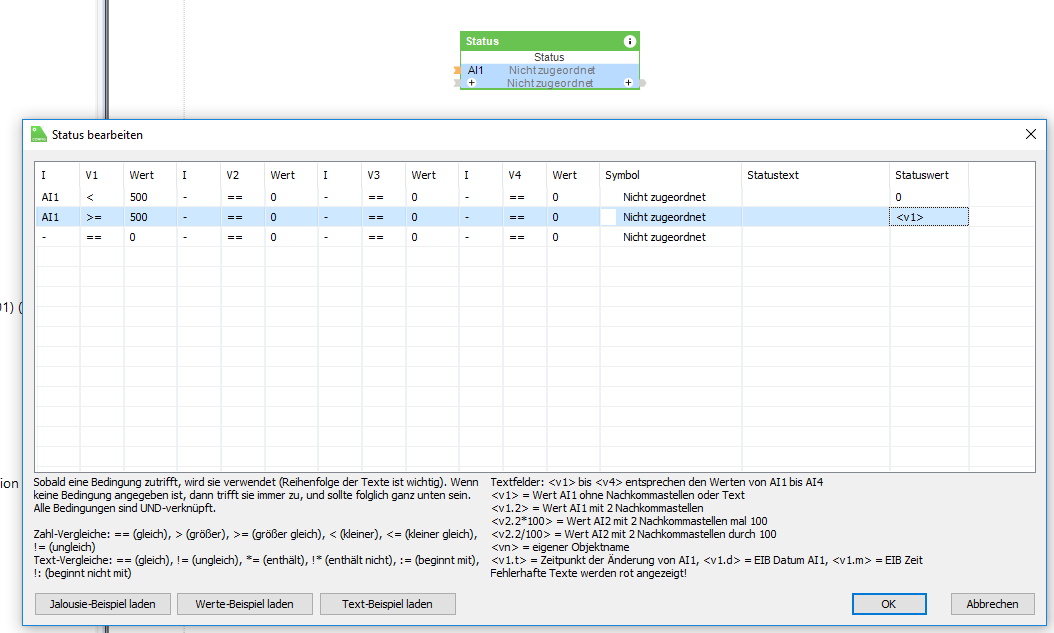Image resolution: width=1054 pixels, height=633 pixels.
Task: Click the Statuswert column header
Action: click(929, 175)
